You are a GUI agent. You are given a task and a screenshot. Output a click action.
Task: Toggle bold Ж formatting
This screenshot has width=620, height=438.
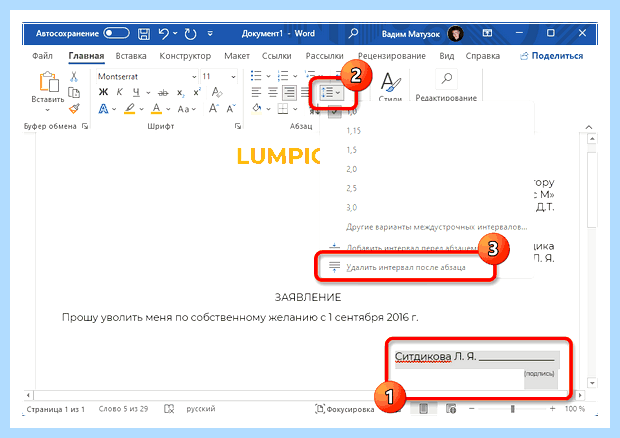(103, 93)
